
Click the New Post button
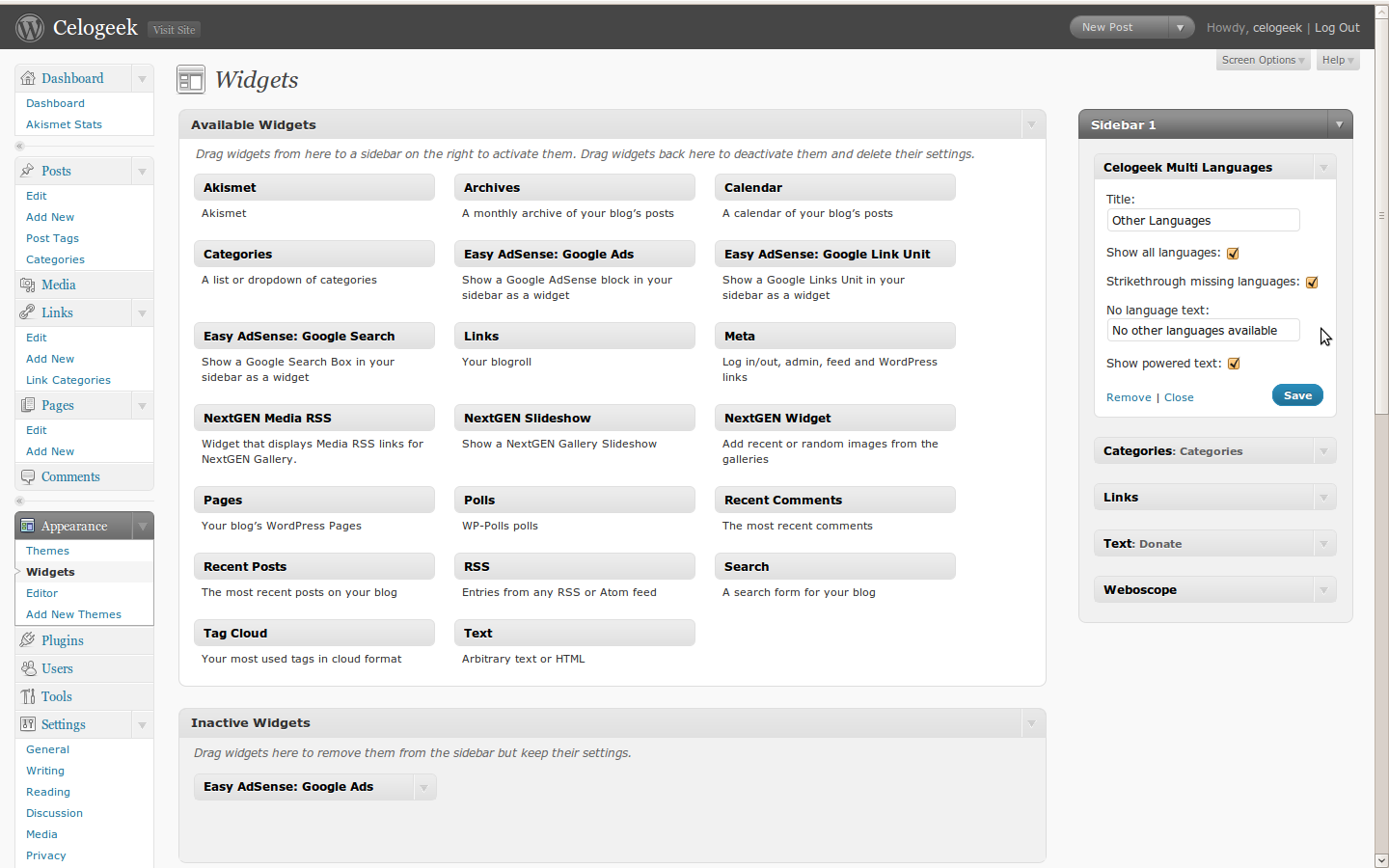click(1119, 28)
